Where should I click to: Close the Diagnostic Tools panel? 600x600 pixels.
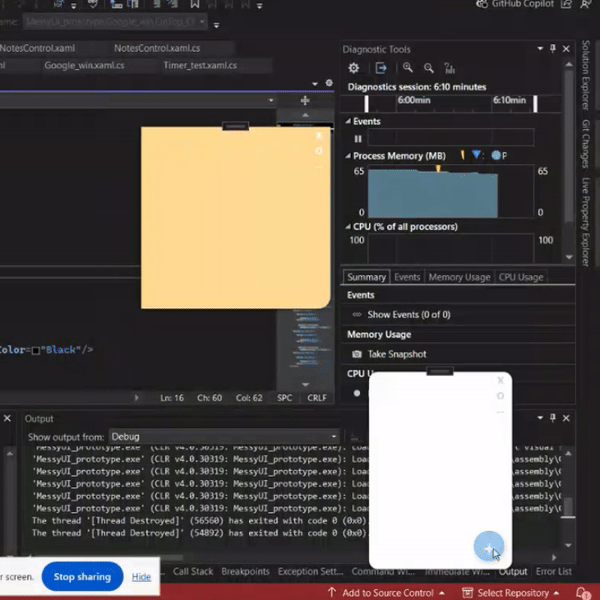coord(566,49)
